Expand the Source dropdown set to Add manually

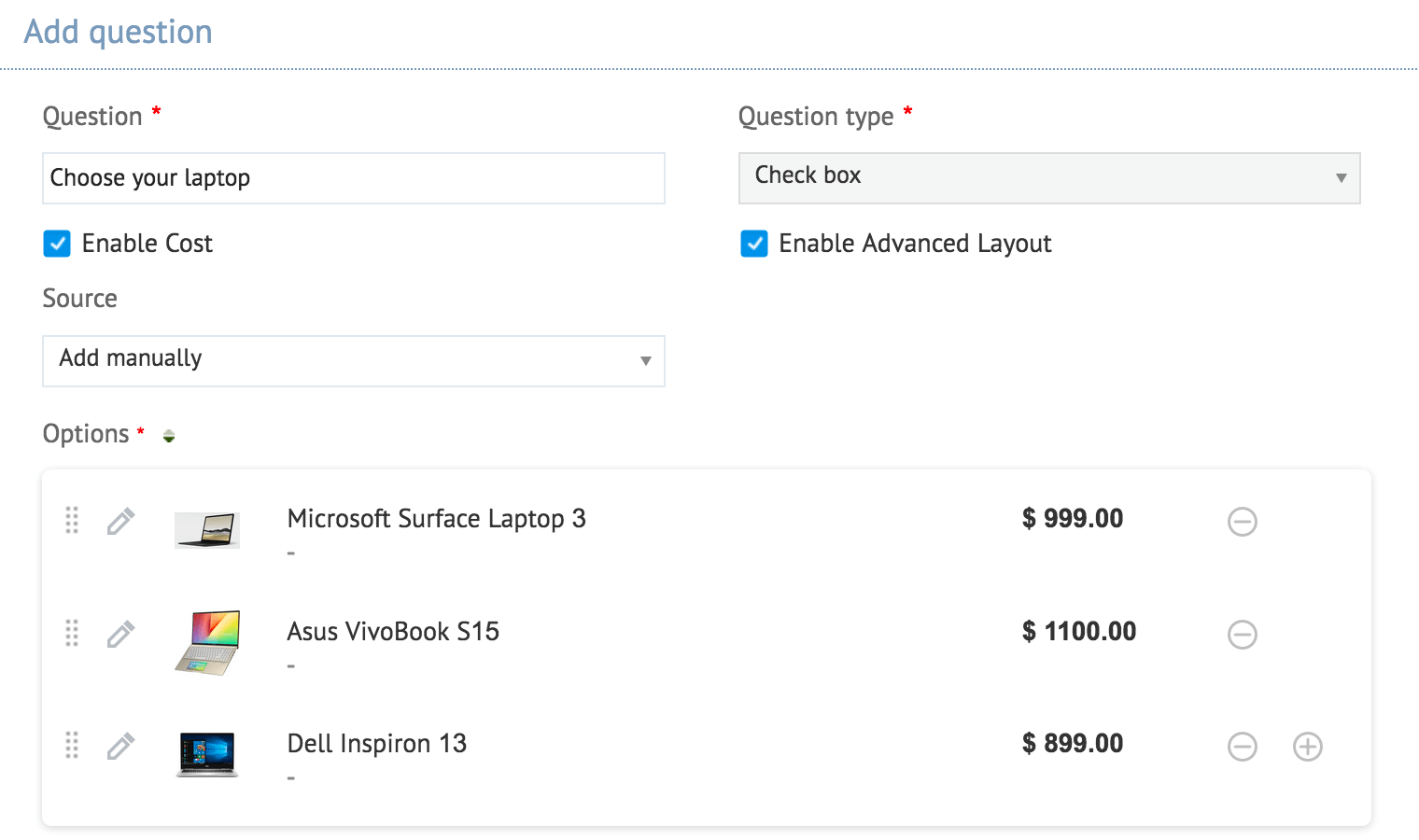click(x=354, y=360)
